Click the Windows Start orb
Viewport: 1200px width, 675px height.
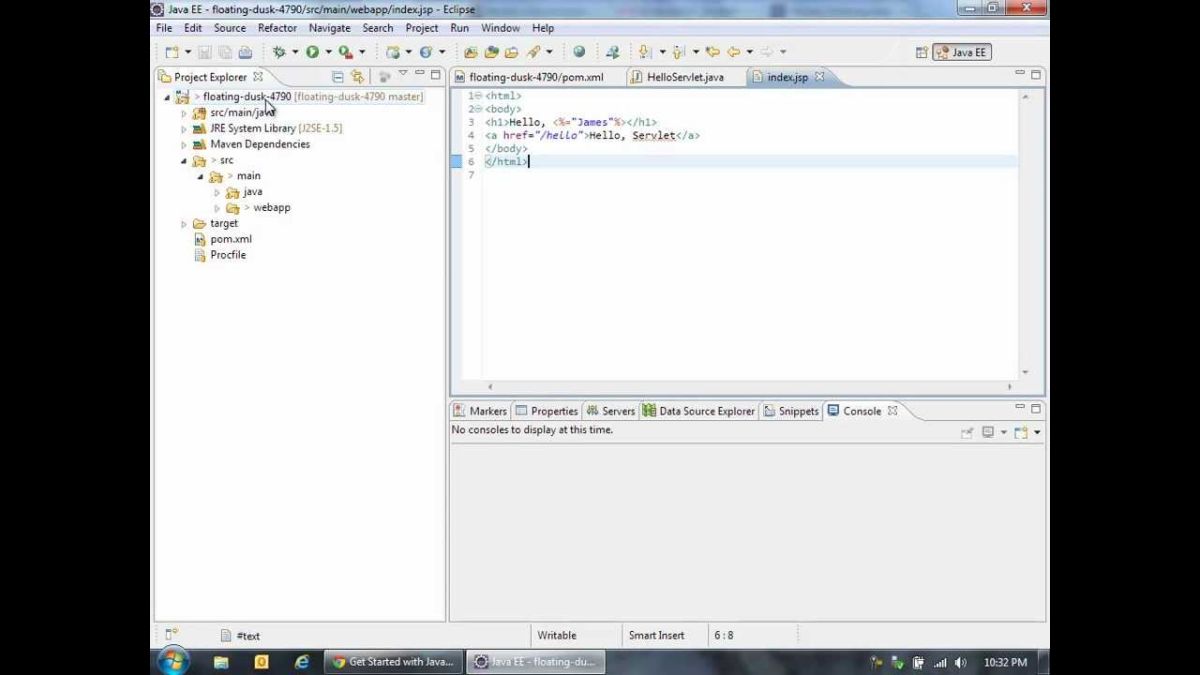pyautogui.click(x=173, y=661)
